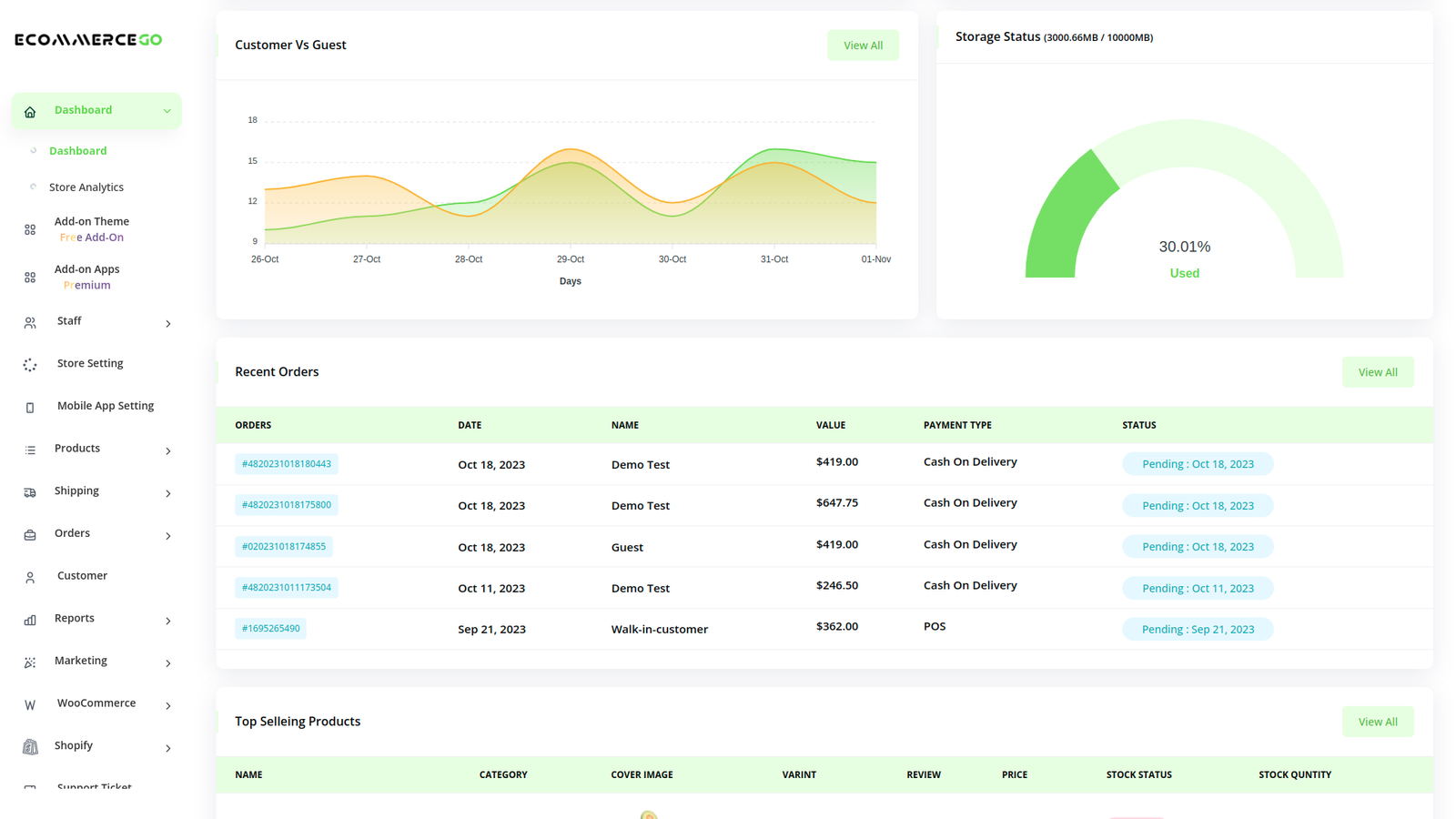Open order #4820231018180443 link
This screenshot has height=819, width=1456.
pos(287,464)
